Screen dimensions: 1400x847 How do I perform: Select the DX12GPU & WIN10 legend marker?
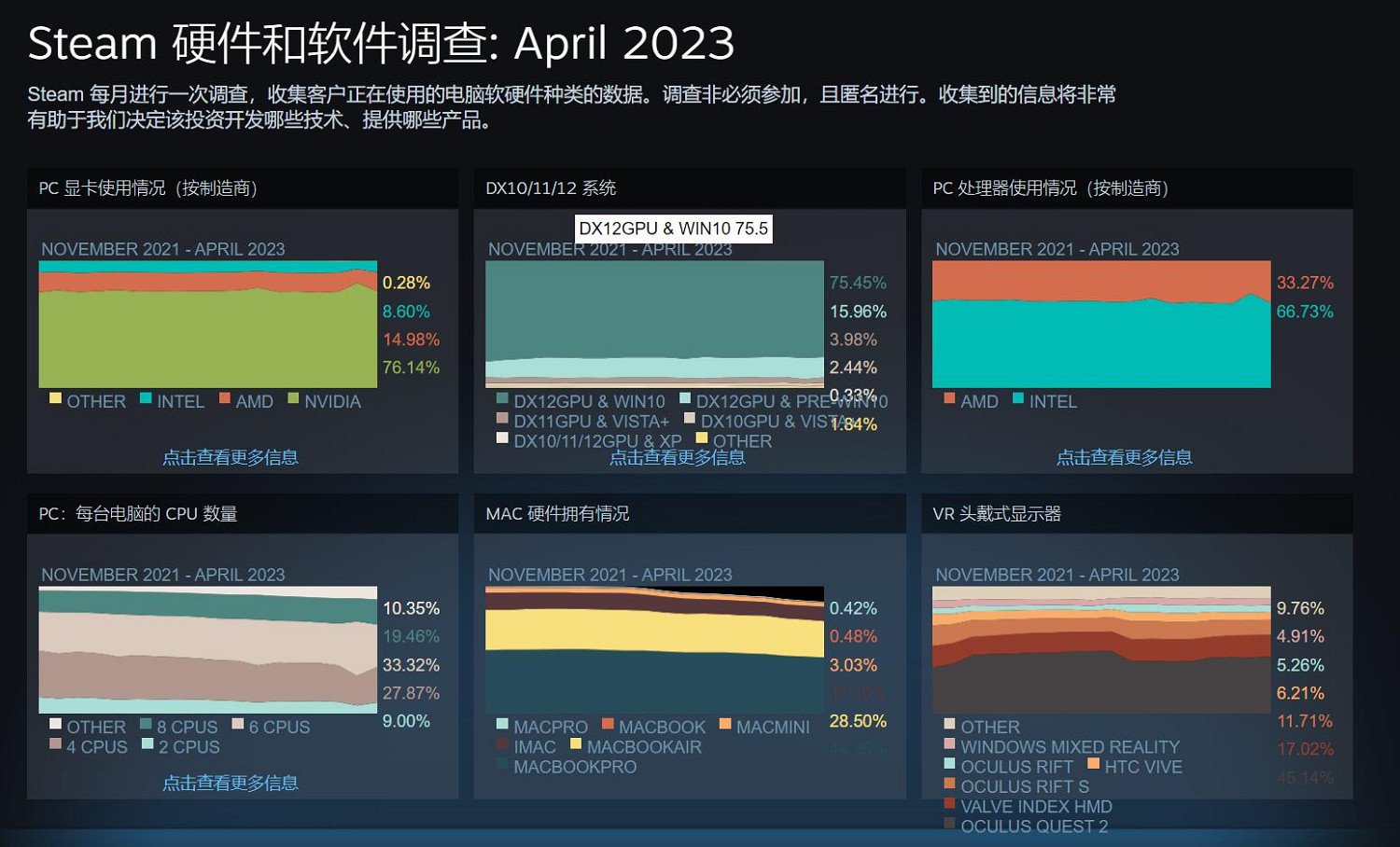[502, 399]
